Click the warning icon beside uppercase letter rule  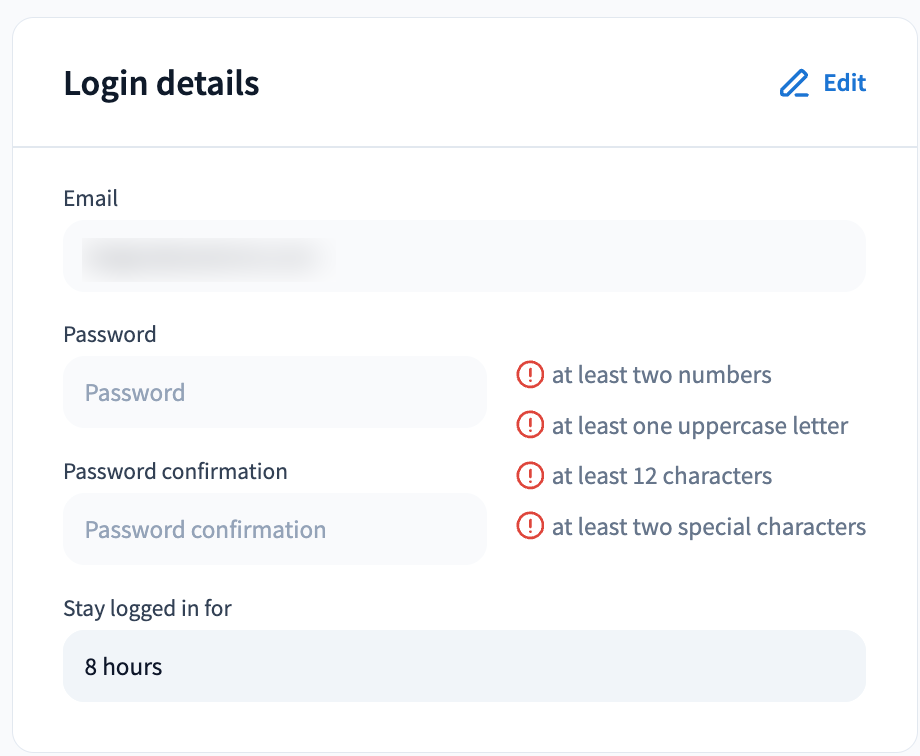pos(530,425)
